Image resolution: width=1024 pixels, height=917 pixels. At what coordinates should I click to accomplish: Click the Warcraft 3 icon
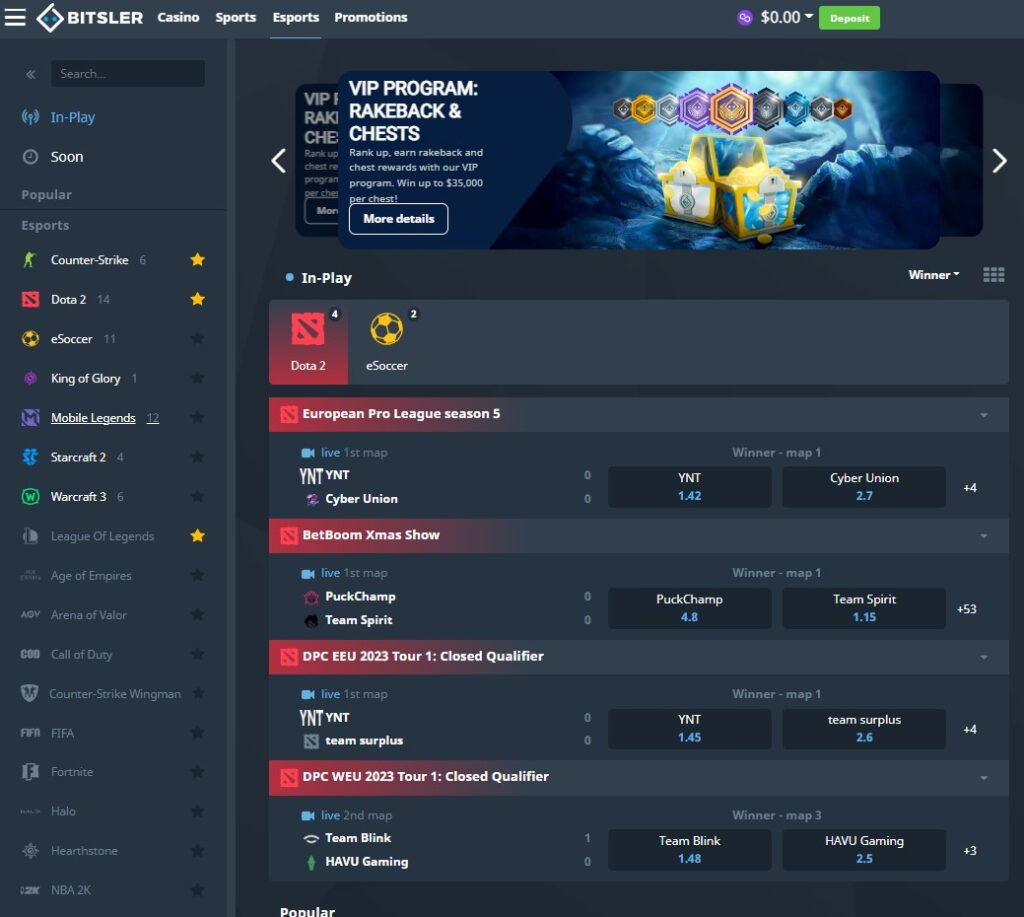pyautogui.click(x=30, y=496)
